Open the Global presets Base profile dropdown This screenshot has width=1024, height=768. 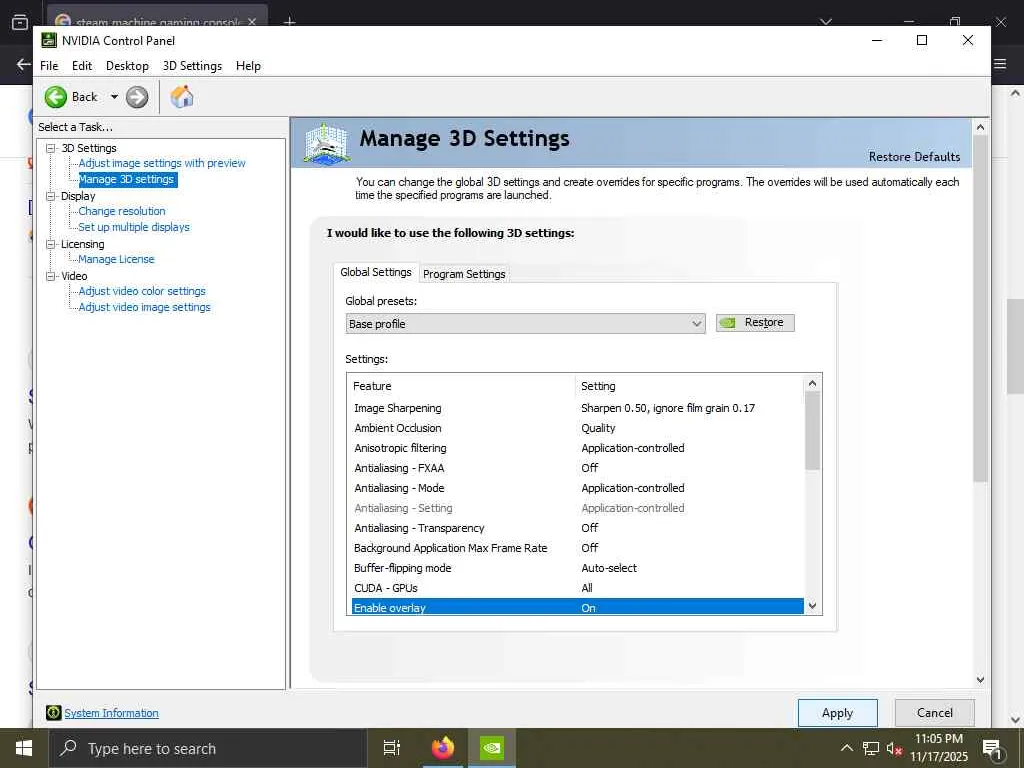525,324
